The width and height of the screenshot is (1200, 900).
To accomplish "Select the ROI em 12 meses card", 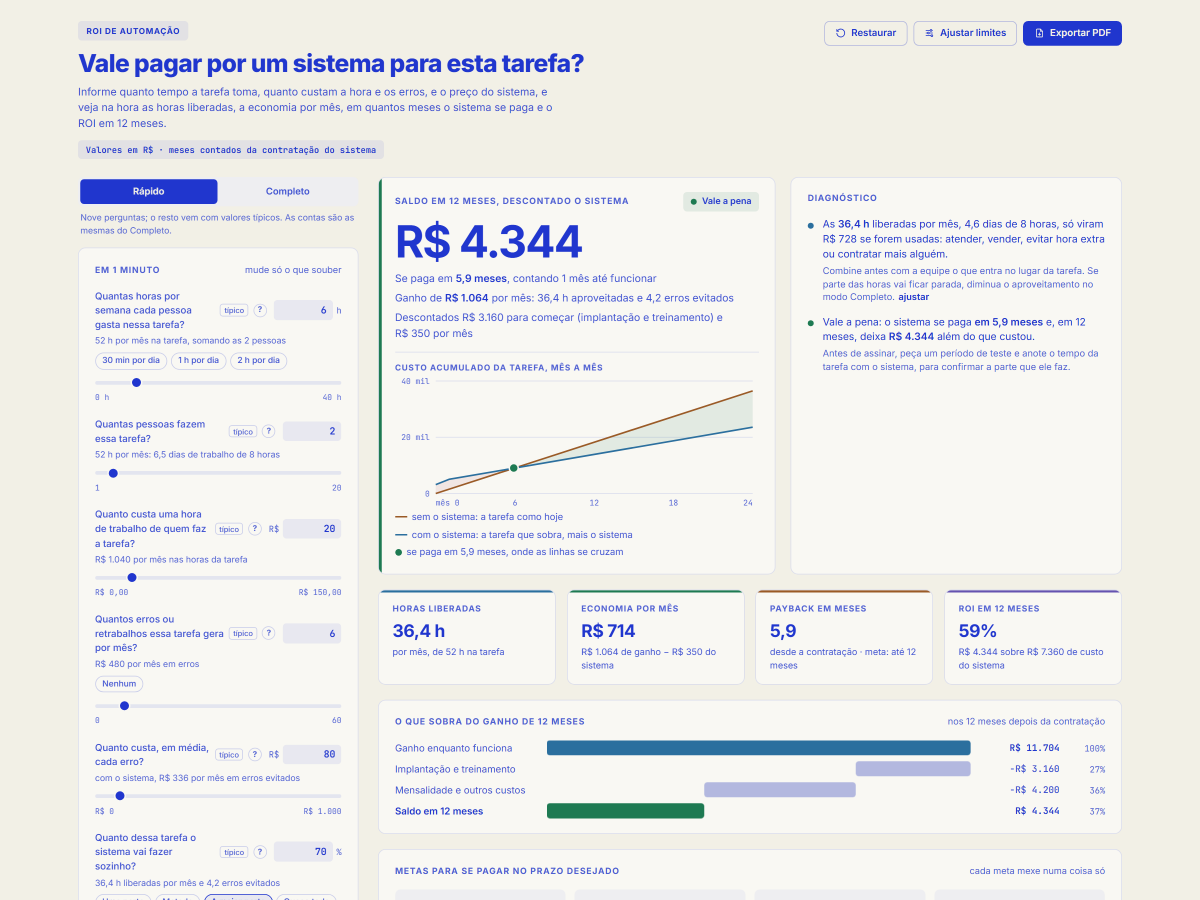I will coord(1033,637).
